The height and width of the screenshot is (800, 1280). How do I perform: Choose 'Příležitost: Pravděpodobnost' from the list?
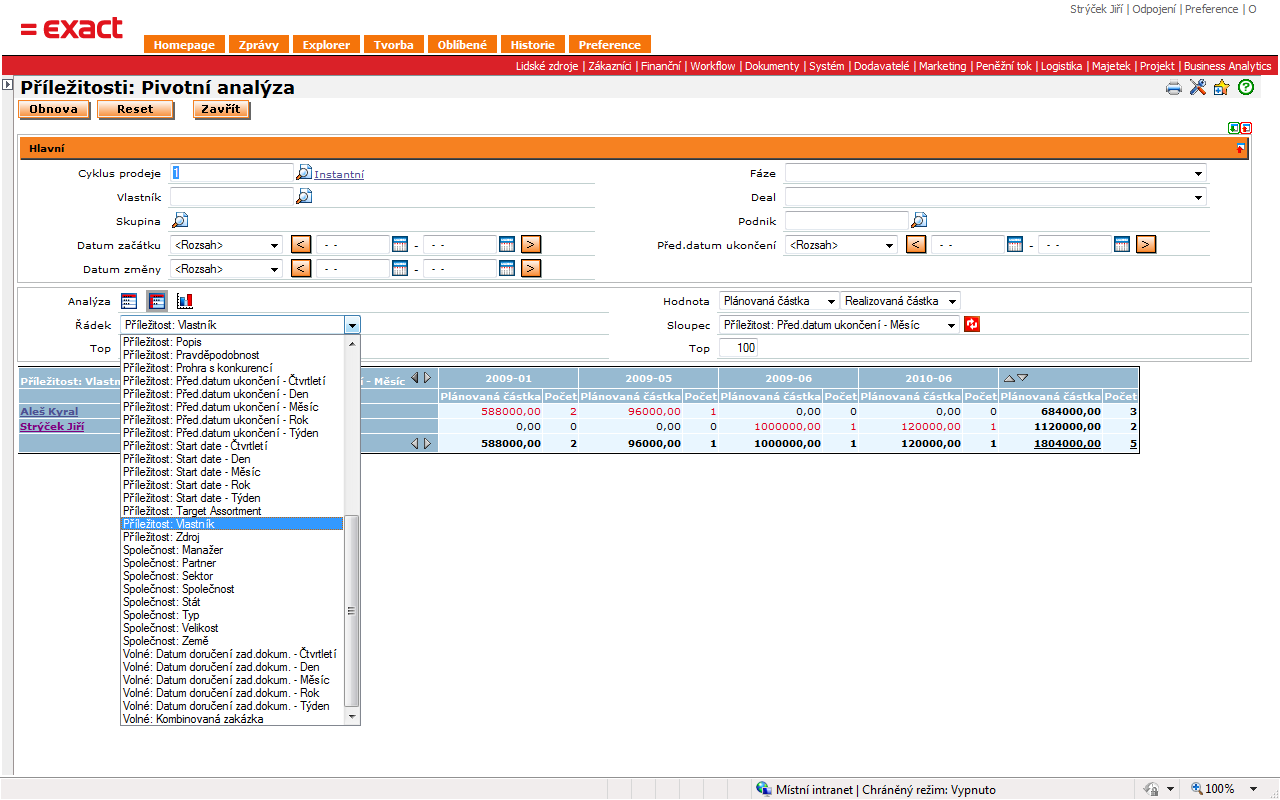click(232, 355)
